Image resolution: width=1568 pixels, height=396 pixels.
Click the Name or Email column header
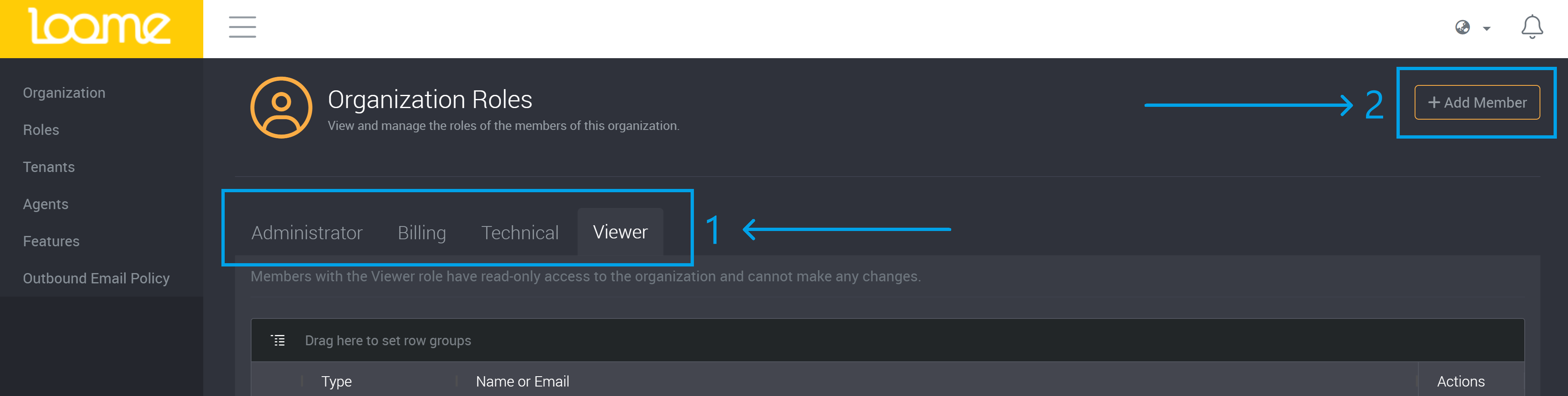[522, 382]
